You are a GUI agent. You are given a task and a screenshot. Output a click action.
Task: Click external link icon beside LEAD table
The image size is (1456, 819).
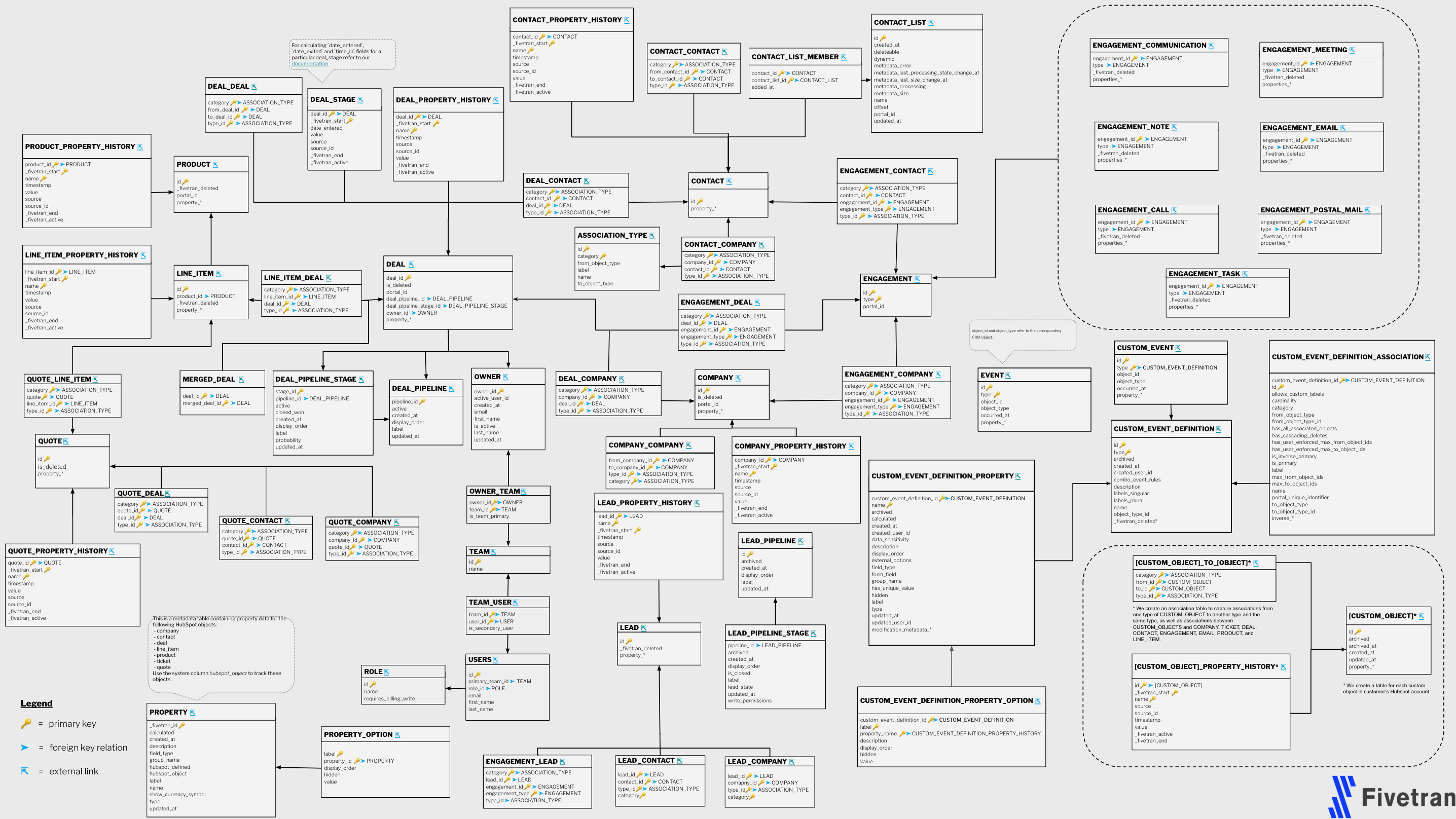(644, 628)
